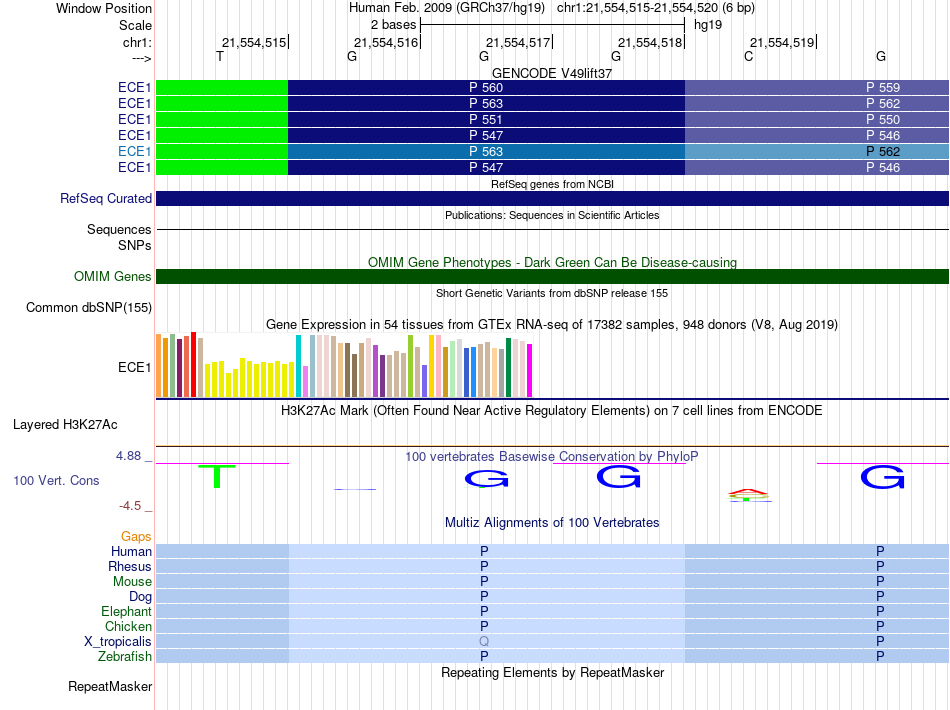Click the SNPs track label
This screenshot has height=710, width=950.
pos(135,245)
